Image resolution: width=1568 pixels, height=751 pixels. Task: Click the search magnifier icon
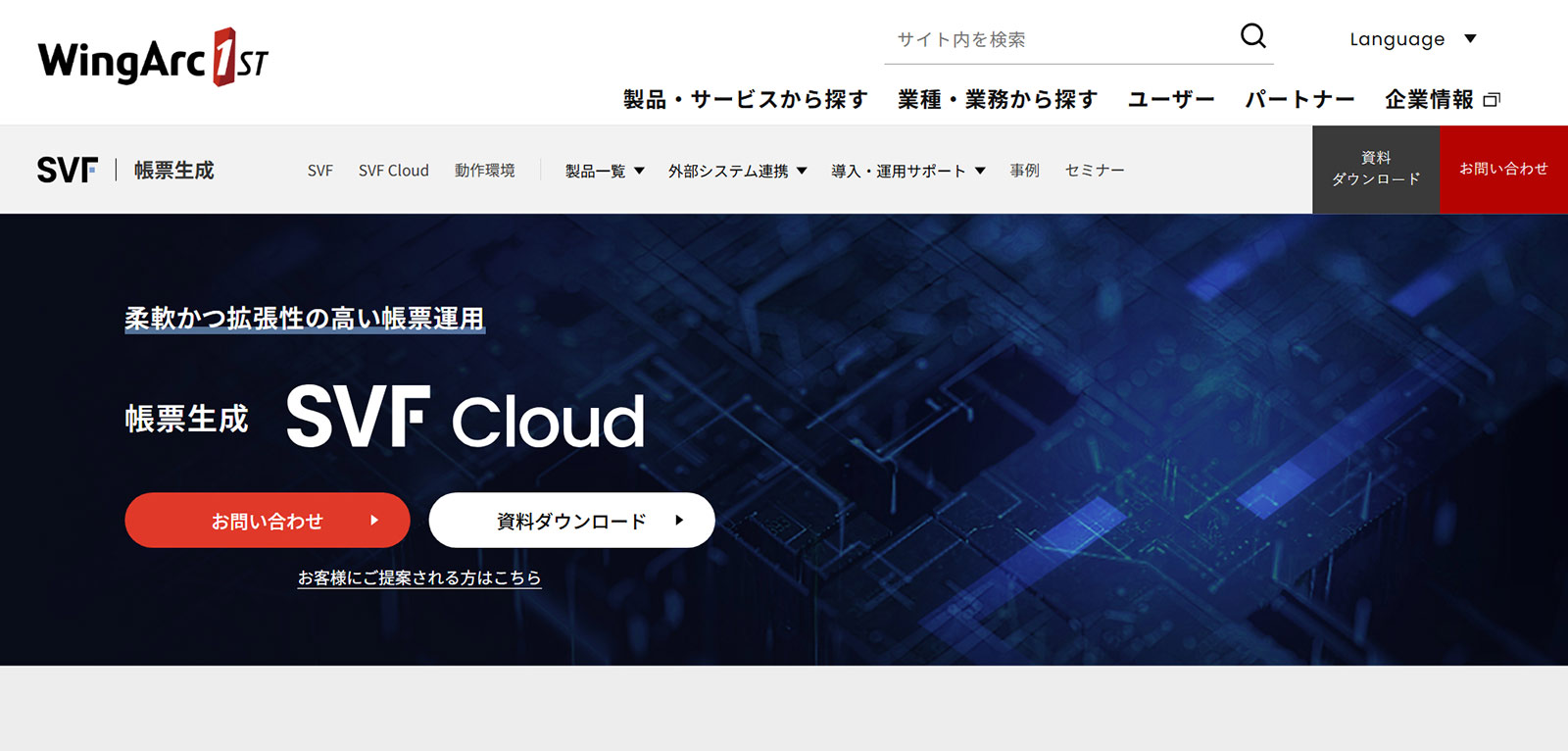point(1252,36)
